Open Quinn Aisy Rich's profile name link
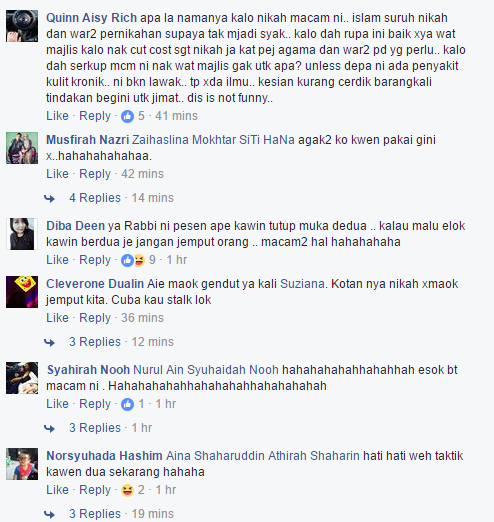494x522 pixels. 91,18
